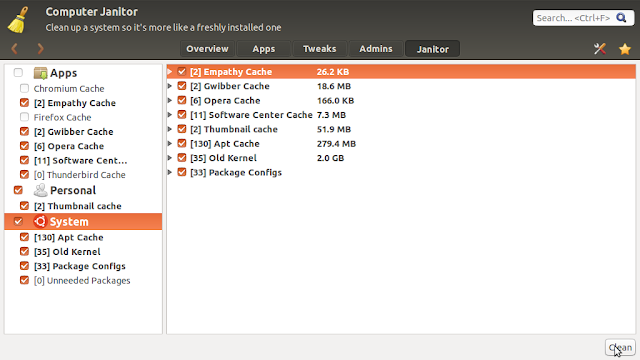
Task: Click the Computer Janitor broom icon
Action: pos(18,20)
